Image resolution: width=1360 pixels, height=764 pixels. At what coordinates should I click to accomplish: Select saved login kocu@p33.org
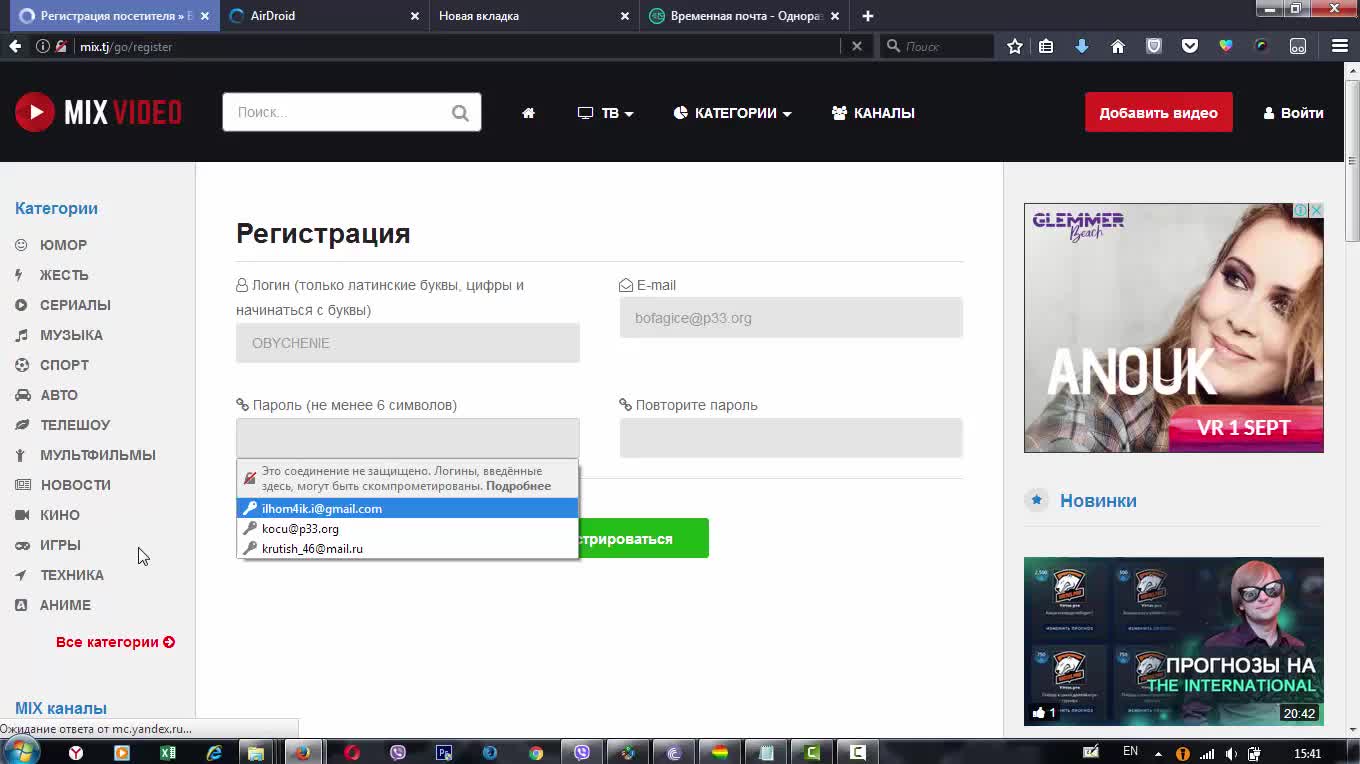300,529
